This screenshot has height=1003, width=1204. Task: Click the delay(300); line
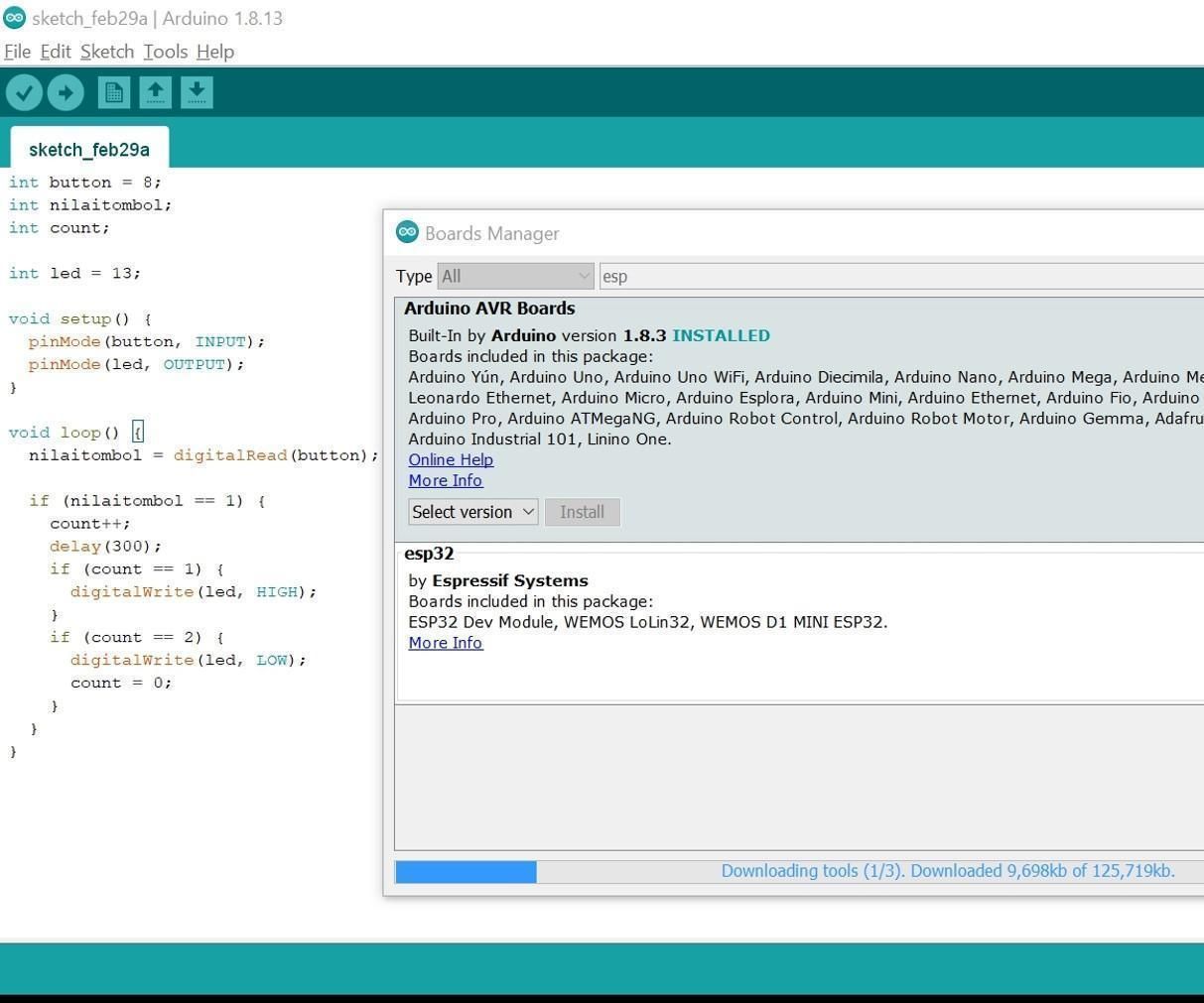pyautogui.click(x=105, y=547)
